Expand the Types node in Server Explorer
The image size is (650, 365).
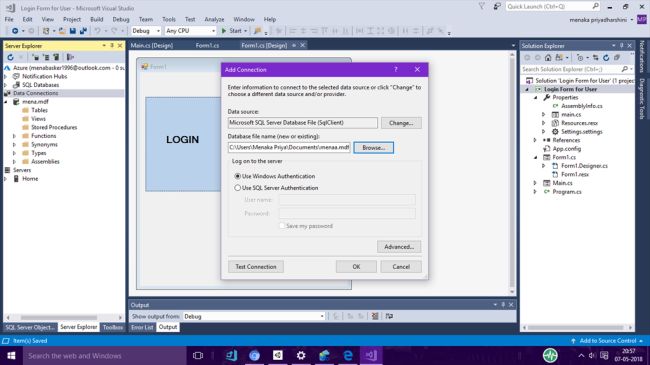[14, 153]
